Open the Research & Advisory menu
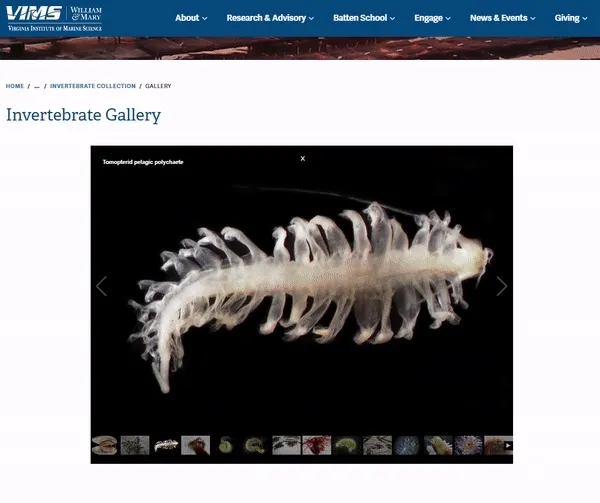 point(270,18)
